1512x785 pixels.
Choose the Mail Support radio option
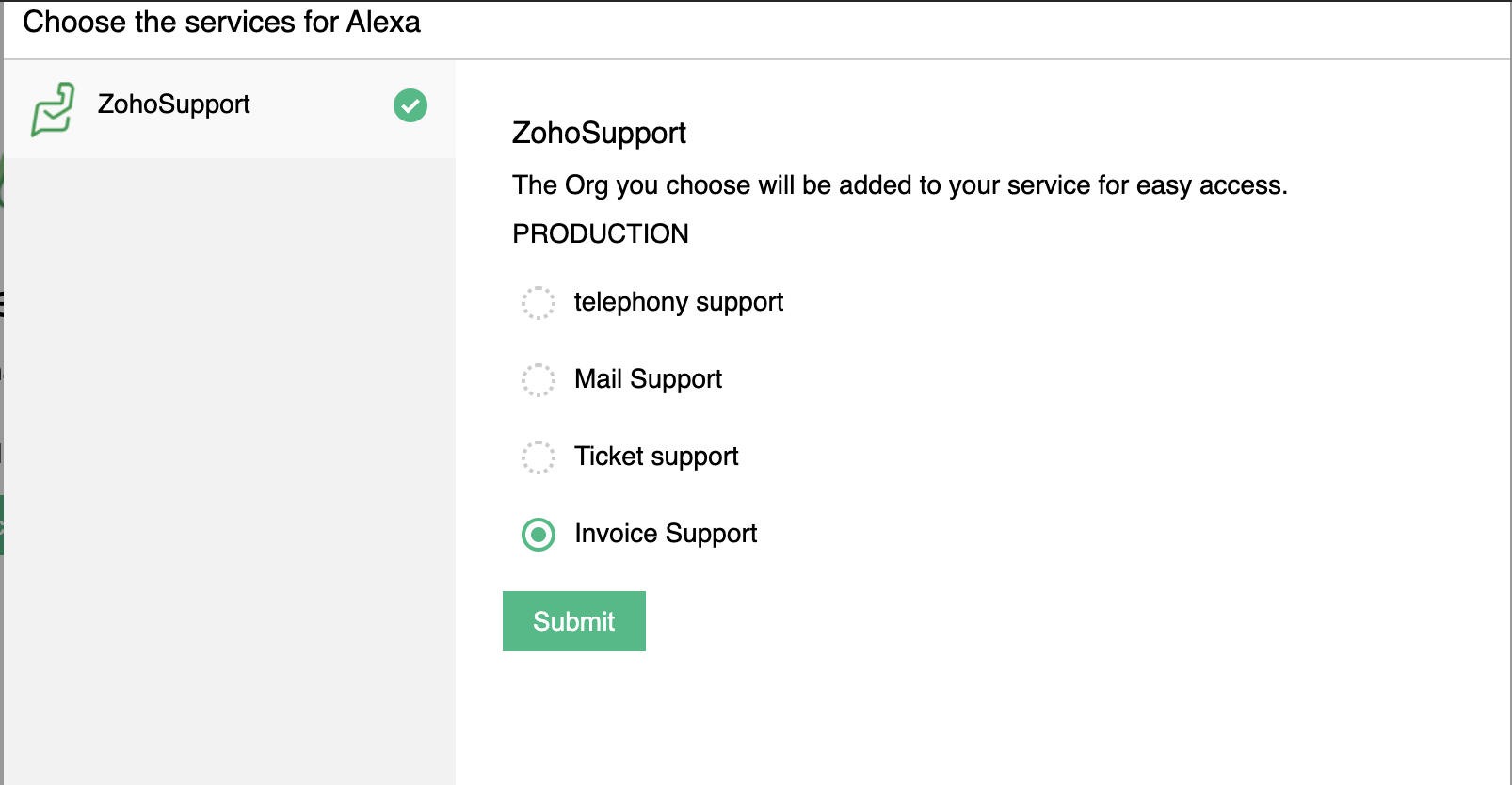tap(539, 380)
